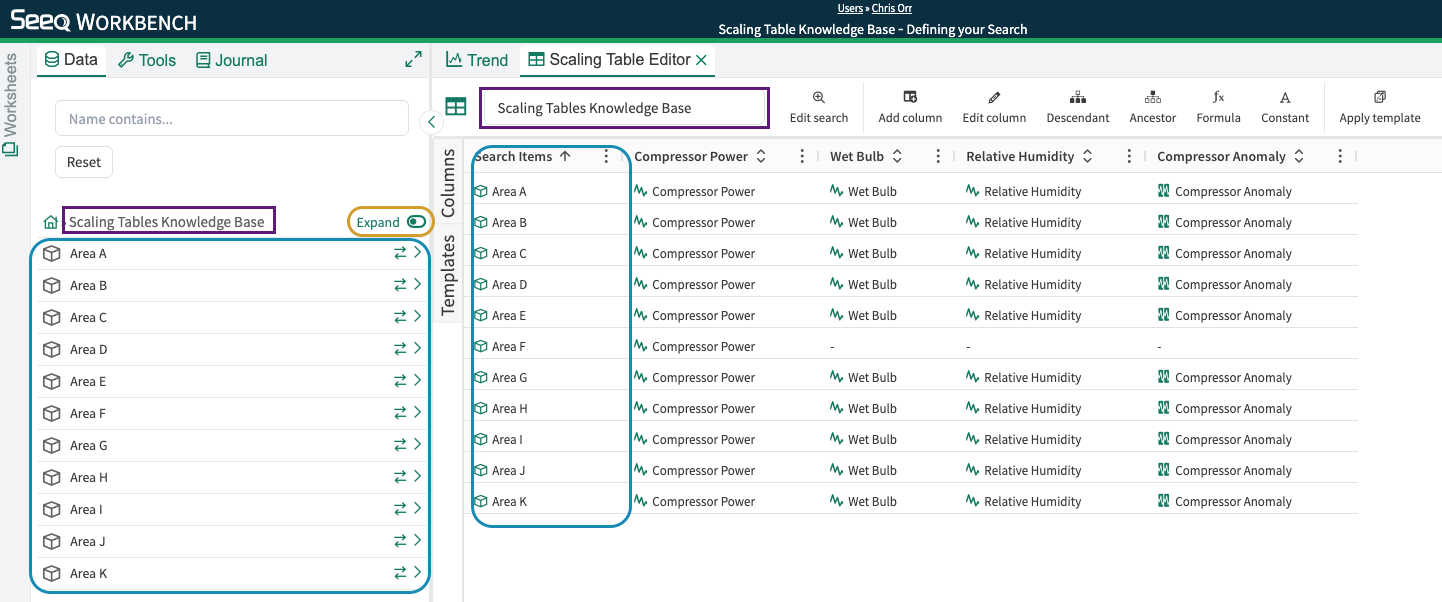Viewport: 1442px width, 602px height.
Task: Click the Constant column icon
Action: tap(1285, 98)
